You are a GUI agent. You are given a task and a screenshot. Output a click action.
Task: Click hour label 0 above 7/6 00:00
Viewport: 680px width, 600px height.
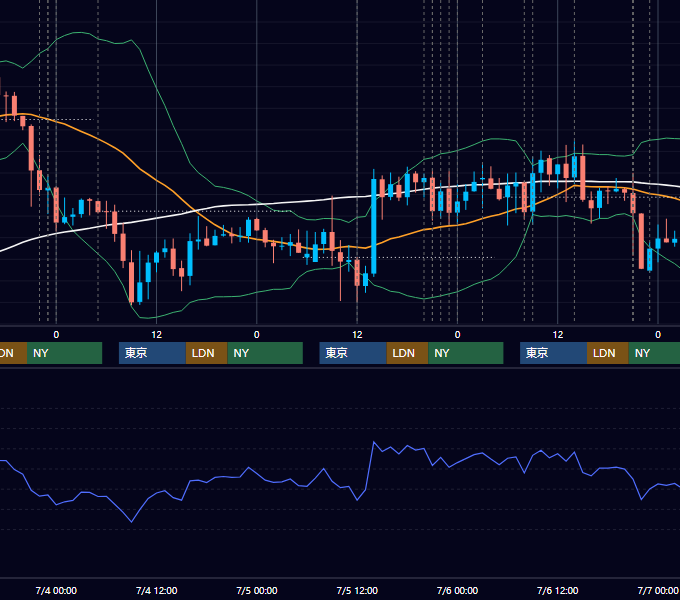tap(457, 335)
